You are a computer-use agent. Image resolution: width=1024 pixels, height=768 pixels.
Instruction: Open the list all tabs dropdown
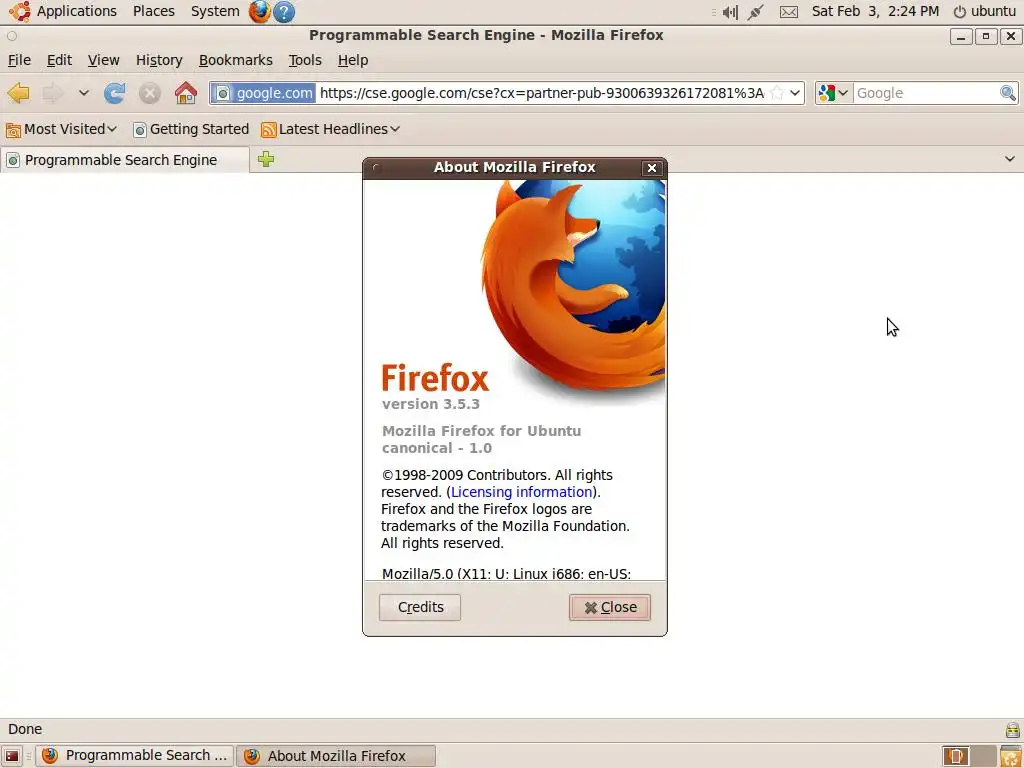[1010, 159]
